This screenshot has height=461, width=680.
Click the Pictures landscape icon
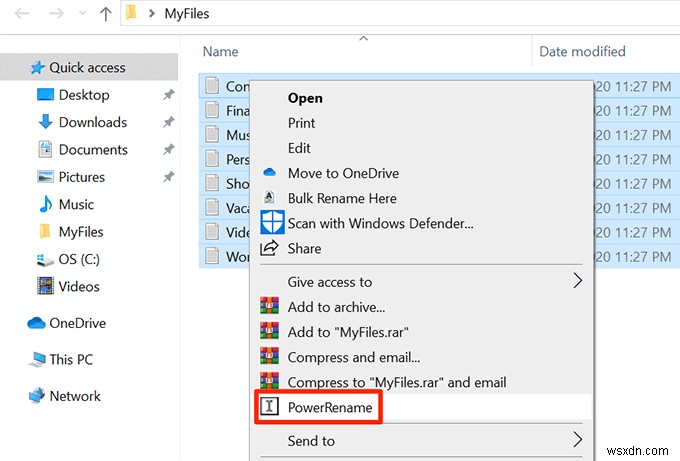[46, 177]
